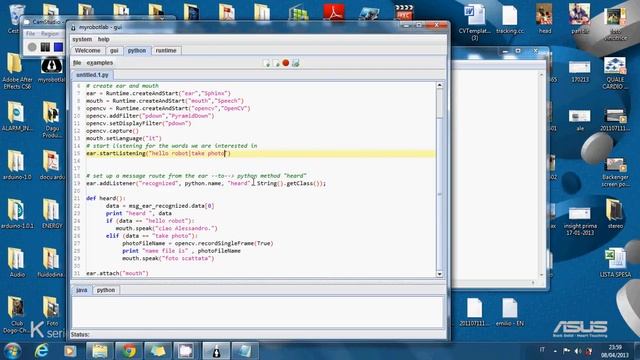Click the editor scrollbar up arrow
The width and height of the screenshot is (640, 360).
coord(440,86)
